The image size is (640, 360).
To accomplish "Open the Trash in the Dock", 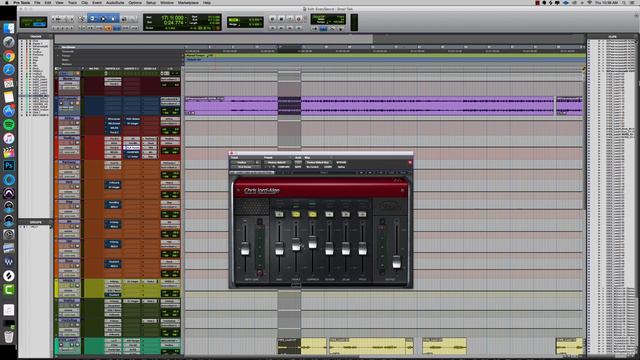I will coord(9,336).
